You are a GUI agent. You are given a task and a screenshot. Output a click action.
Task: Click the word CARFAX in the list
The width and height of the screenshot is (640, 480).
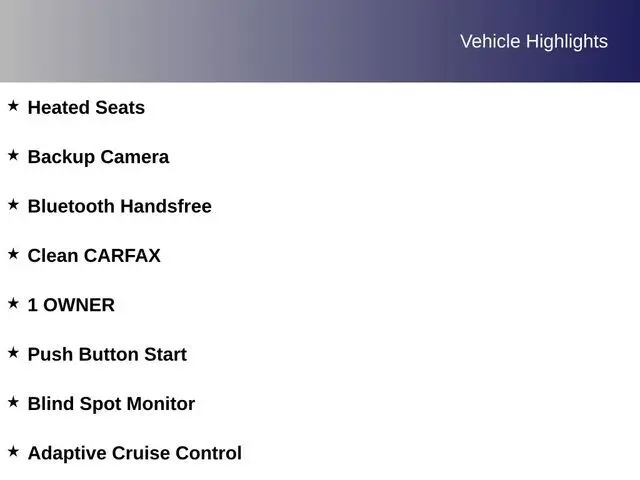point(122,256)
